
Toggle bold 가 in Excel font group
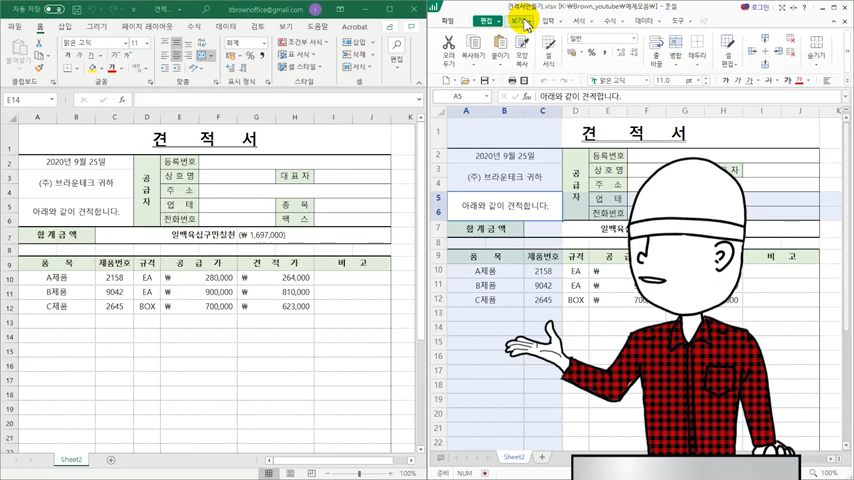68,55
